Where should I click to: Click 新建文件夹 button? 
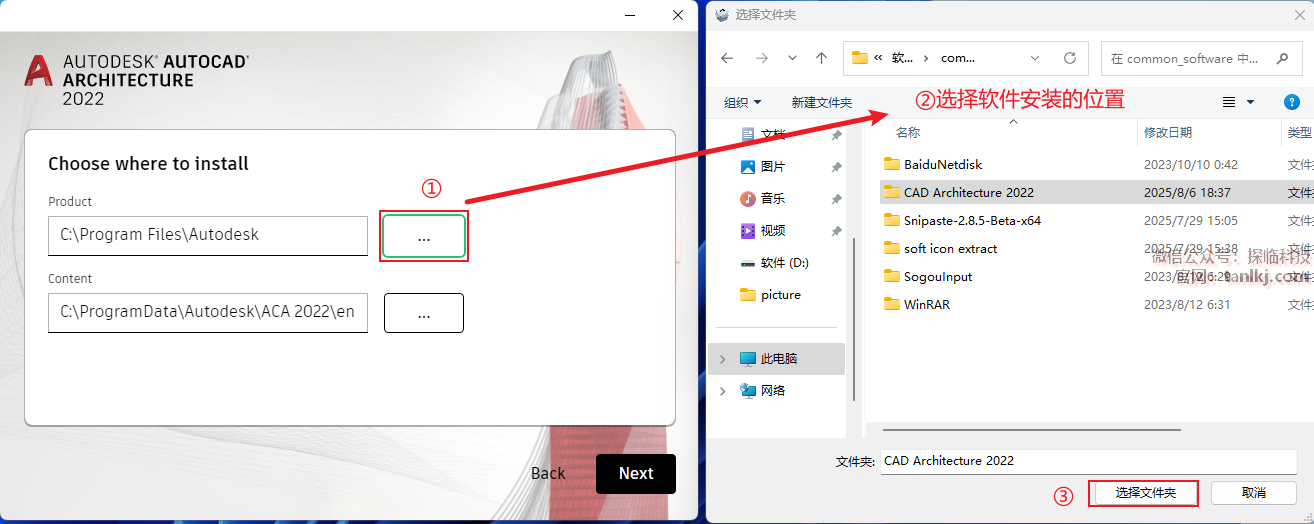point(821,102)
